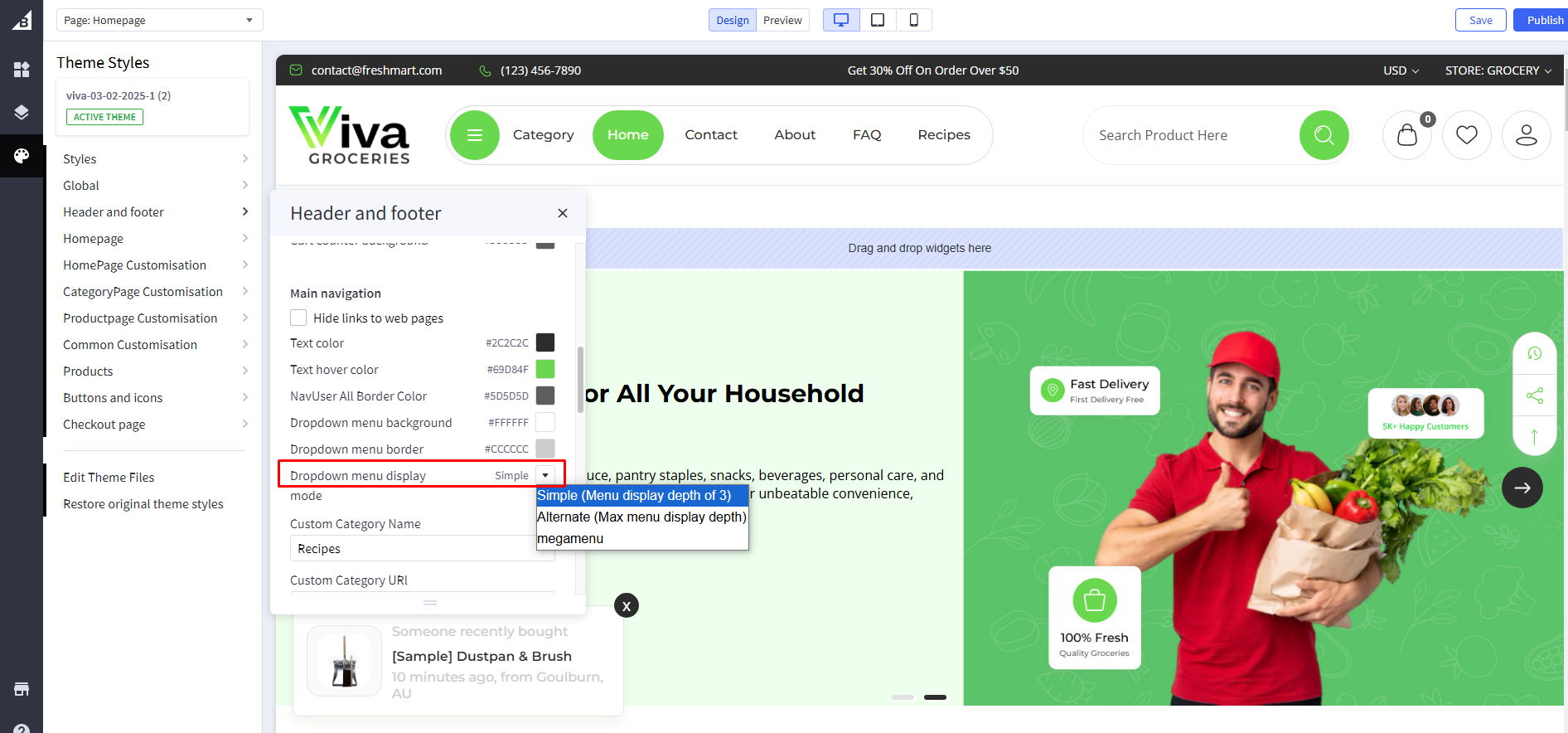Click the wishlist heart icon
This screenshot has width=1568, height=733.
point(1466,135)
